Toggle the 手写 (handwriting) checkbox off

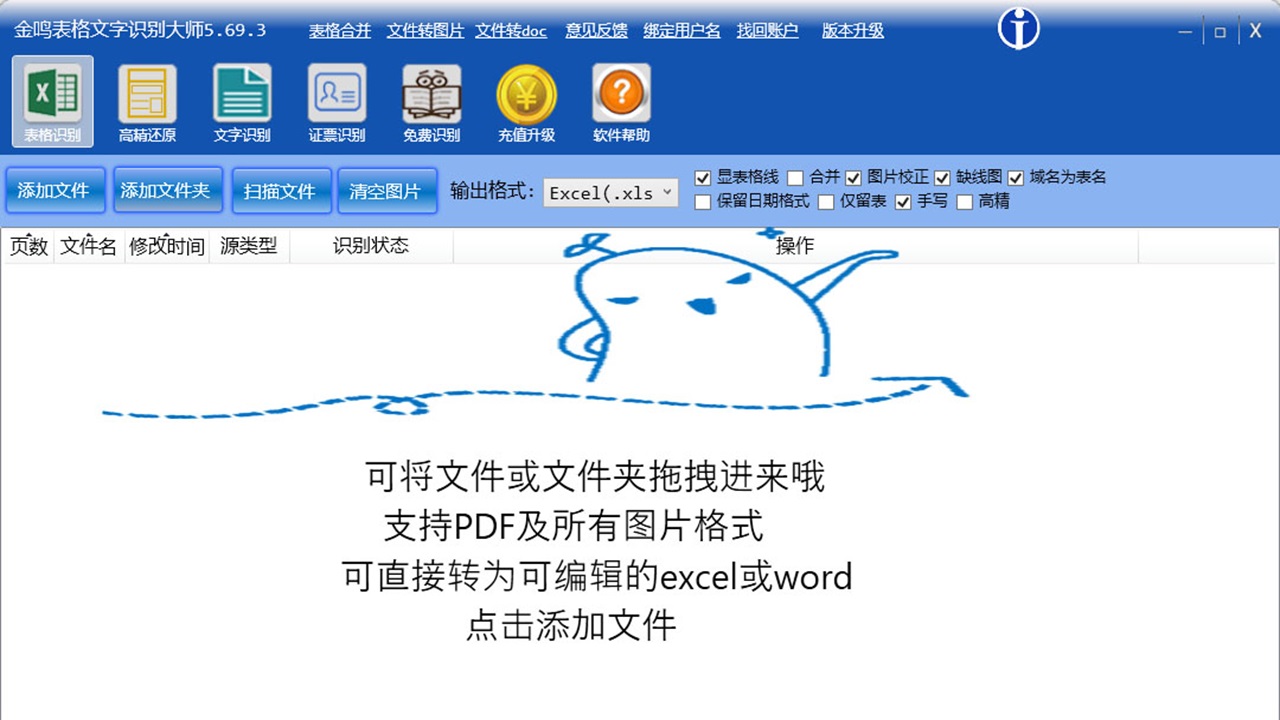(x=904, y=201)
